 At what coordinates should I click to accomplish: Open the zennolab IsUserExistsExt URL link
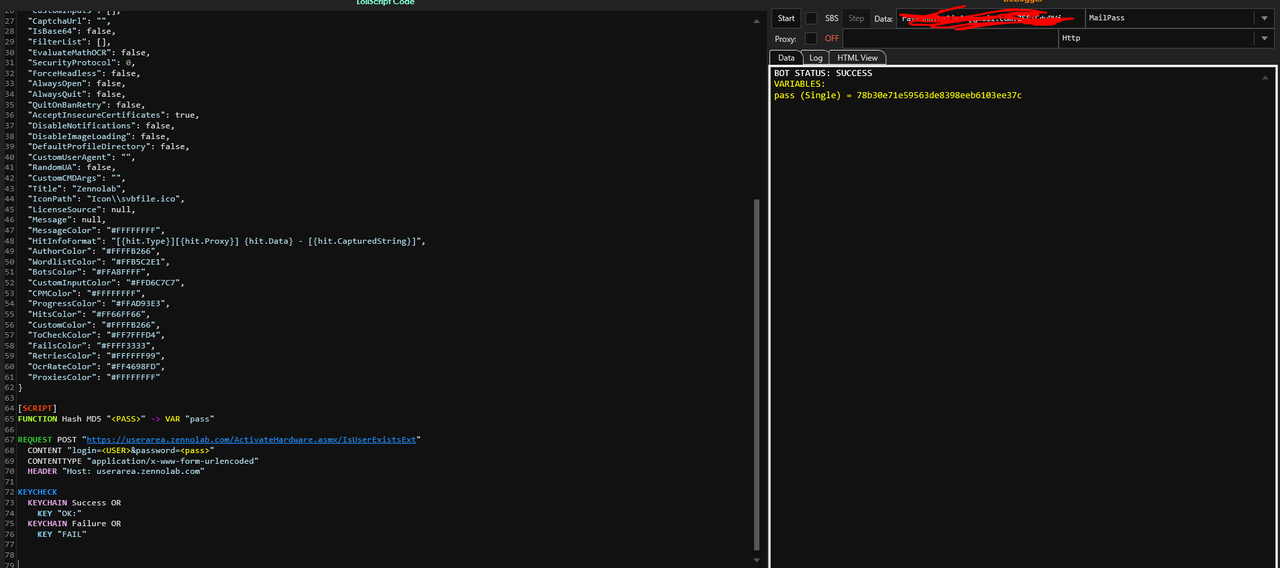pyautogui.click(x=253, y=439)
